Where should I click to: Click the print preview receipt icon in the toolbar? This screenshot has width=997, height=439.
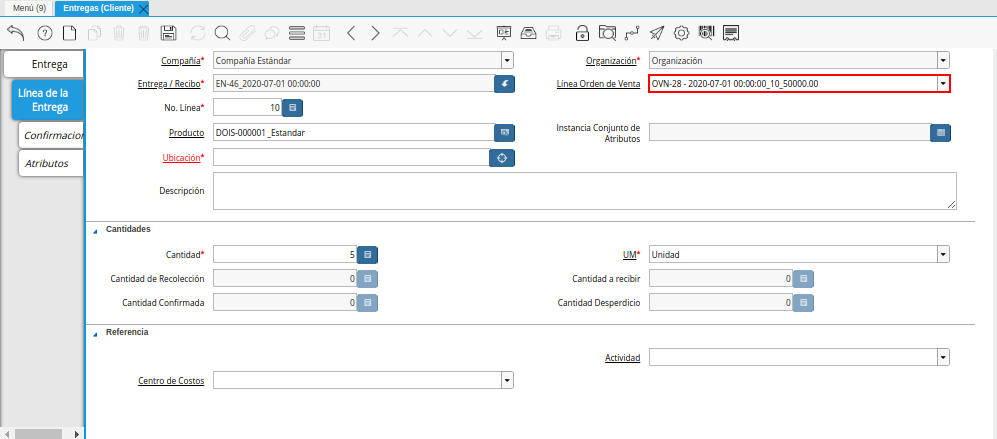tap(731, 33)
